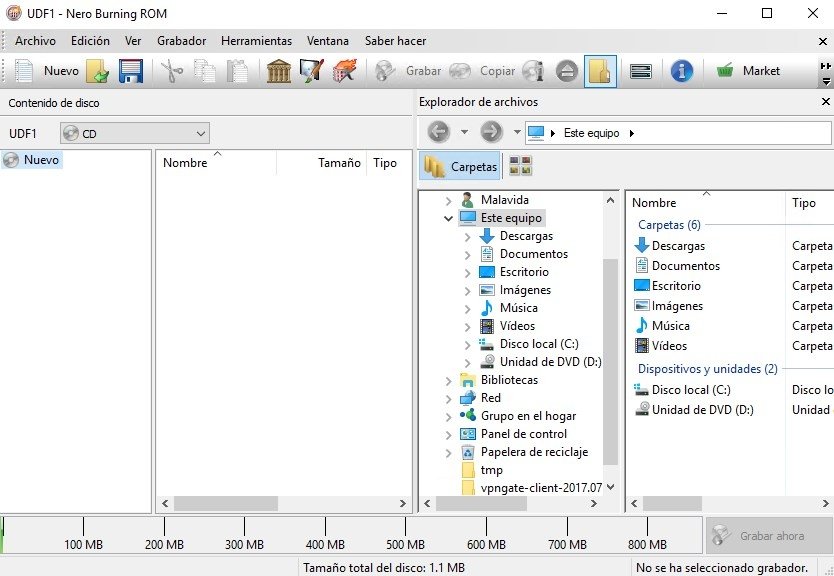The width and height of the screenshot is (834, 576).
Task: Close the Explorador de archivos panel
Action: [x=825, y=101]
